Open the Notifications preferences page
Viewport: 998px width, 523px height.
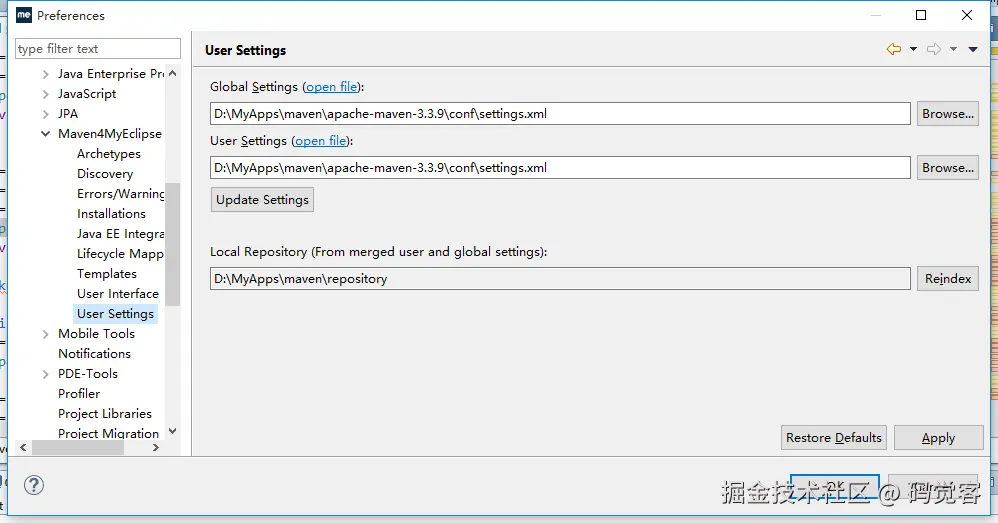94,354
